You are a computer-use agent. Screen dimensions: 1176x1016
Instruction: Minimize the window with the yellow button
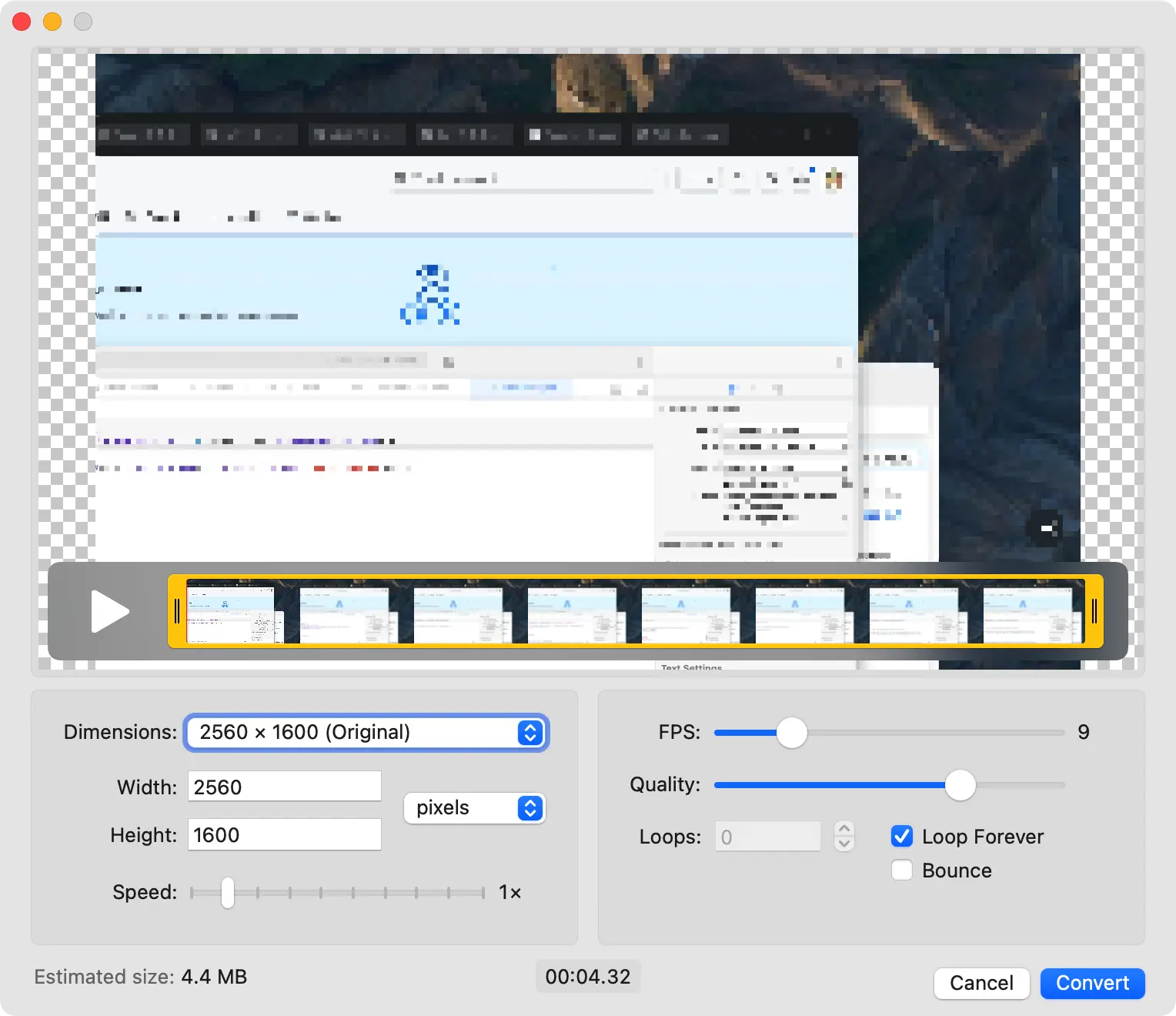52,22
